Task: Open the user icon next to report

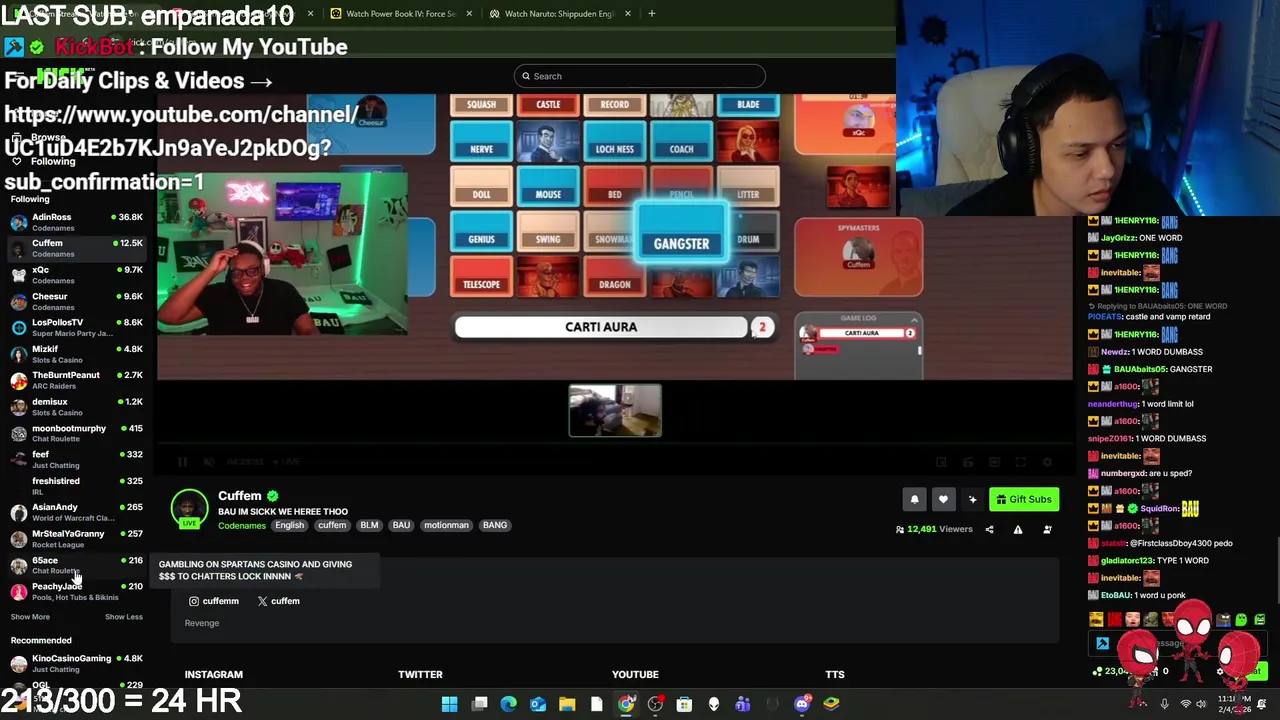Action: 1047,529
